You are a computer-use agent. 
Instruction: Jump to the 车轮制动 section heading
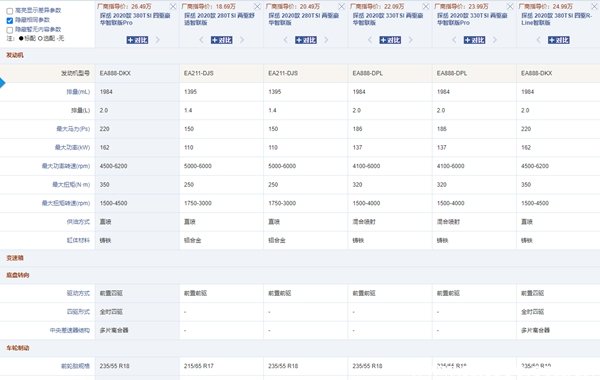tap(18, 348)
